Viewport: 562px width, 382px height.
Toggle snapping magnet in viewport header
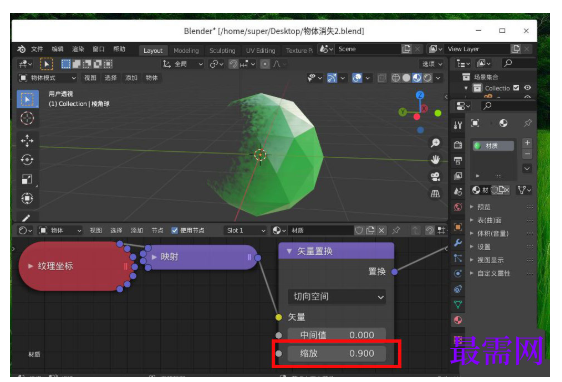[x=233, y=64]
